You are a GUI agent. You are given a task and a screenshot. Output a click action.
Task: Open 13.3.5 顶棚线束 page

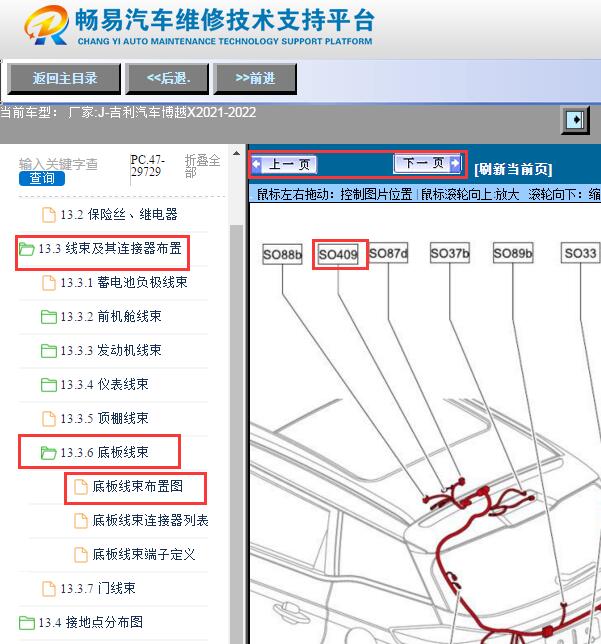pos(104,419)
